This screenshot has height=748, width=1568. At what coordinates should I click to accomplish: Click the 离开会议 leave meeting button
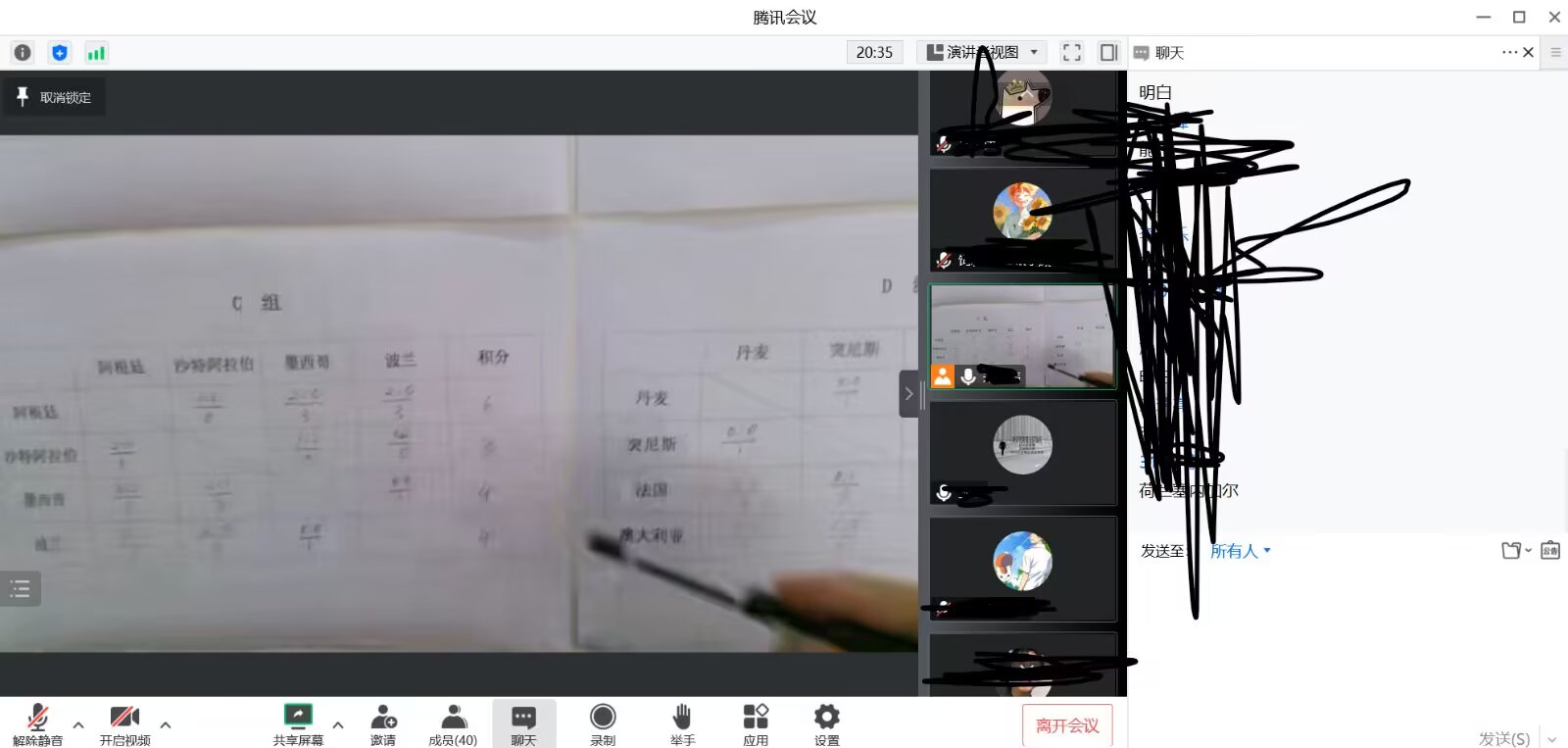(1067, 725)
